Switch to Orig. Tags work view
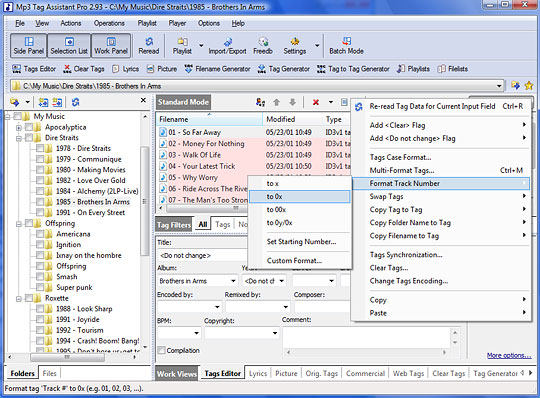 click(321, 374)
